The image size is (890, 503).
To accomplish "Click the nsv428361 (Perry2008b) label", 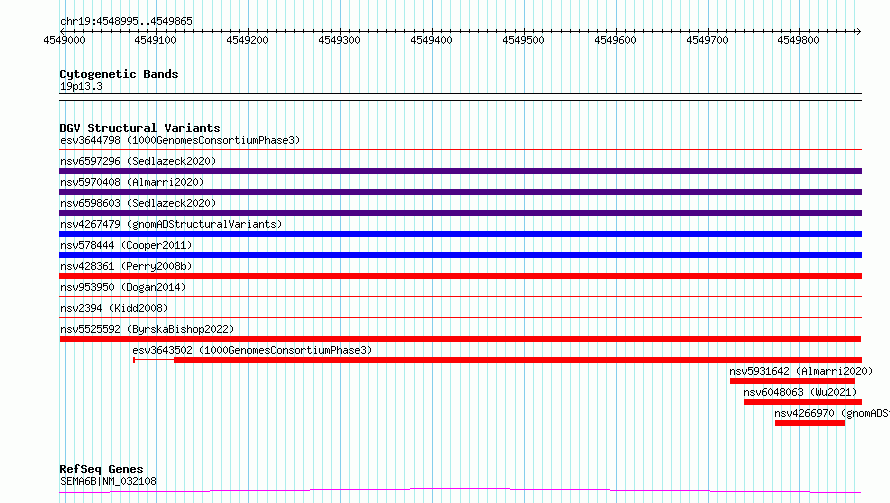I will (126, 266).
